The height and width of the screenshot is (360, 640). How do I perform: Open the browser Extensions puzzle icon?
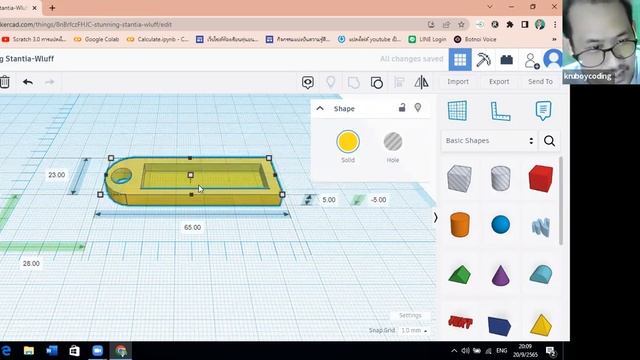(510, 24)
